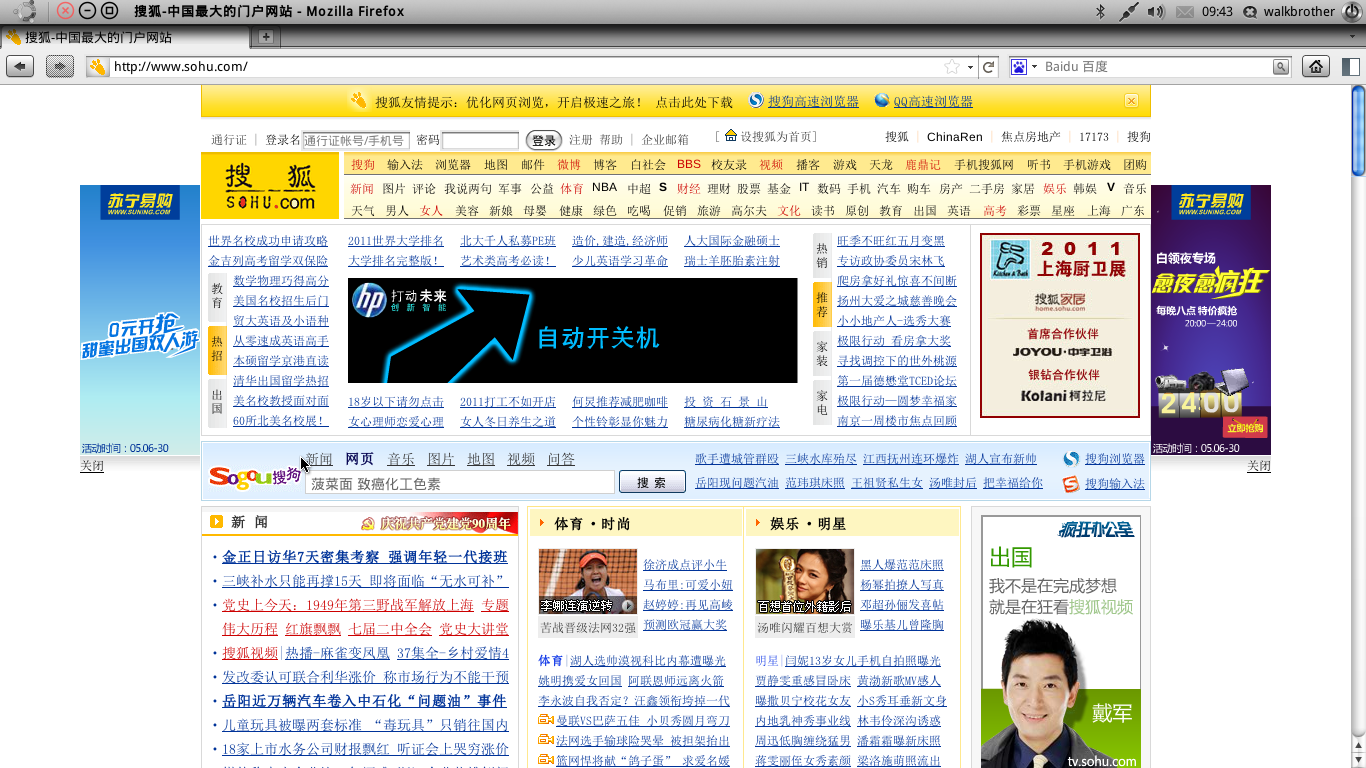Screen dimensions: 1366x768
Task: Click the search magnifier in Baidu box
Action: pos(1280,67)
